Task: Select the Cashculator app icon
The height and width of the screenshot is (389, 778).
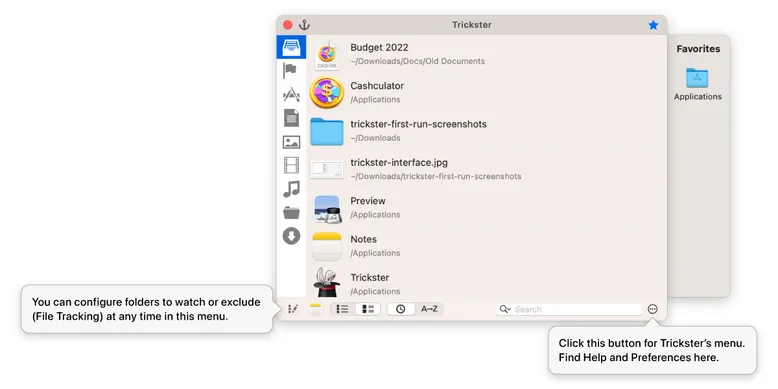Action: (326, 93)
